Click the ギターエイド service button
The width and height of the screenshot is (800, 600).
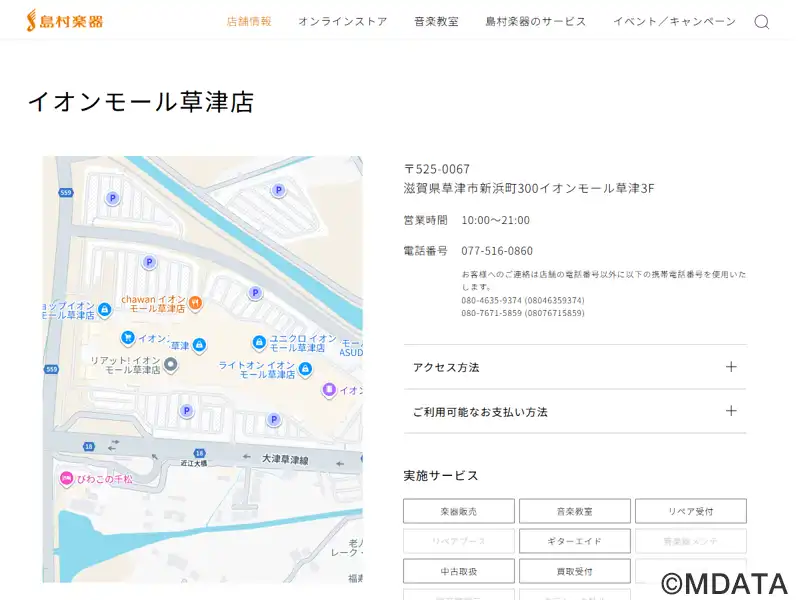coord(574,541)
